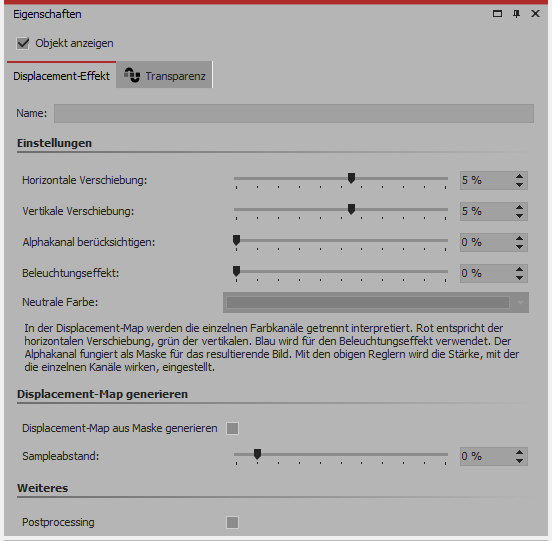This screenshot has height=541, width=552.
Task: Click the Beleuchtungseffekt label
Action: pos(70,273)
